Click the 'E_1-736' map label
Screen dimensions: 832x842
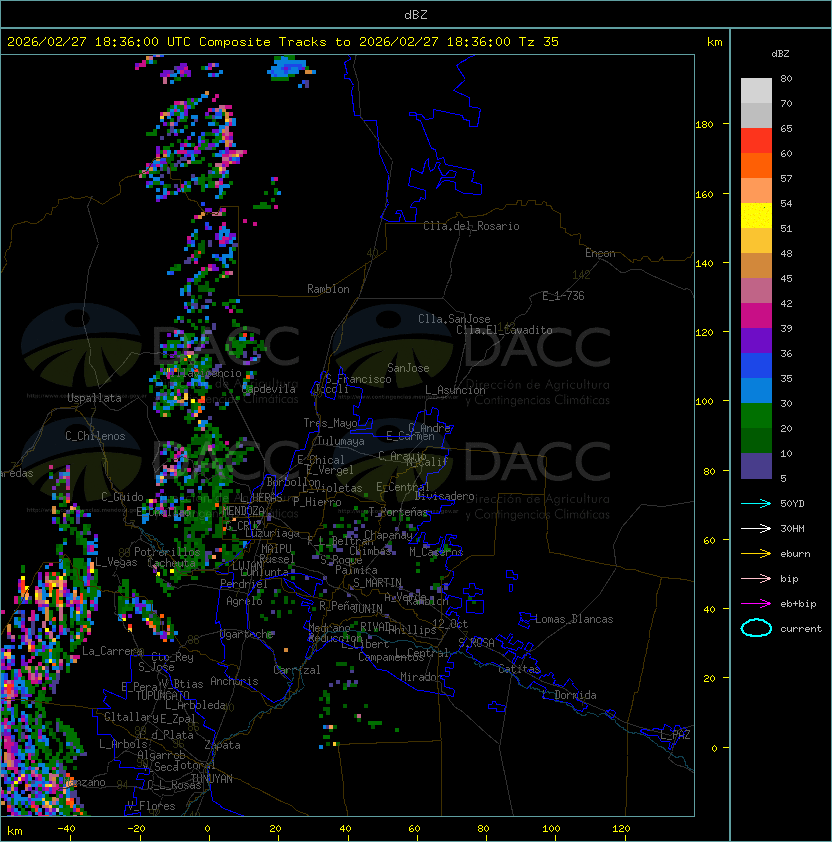pos(563,296)
